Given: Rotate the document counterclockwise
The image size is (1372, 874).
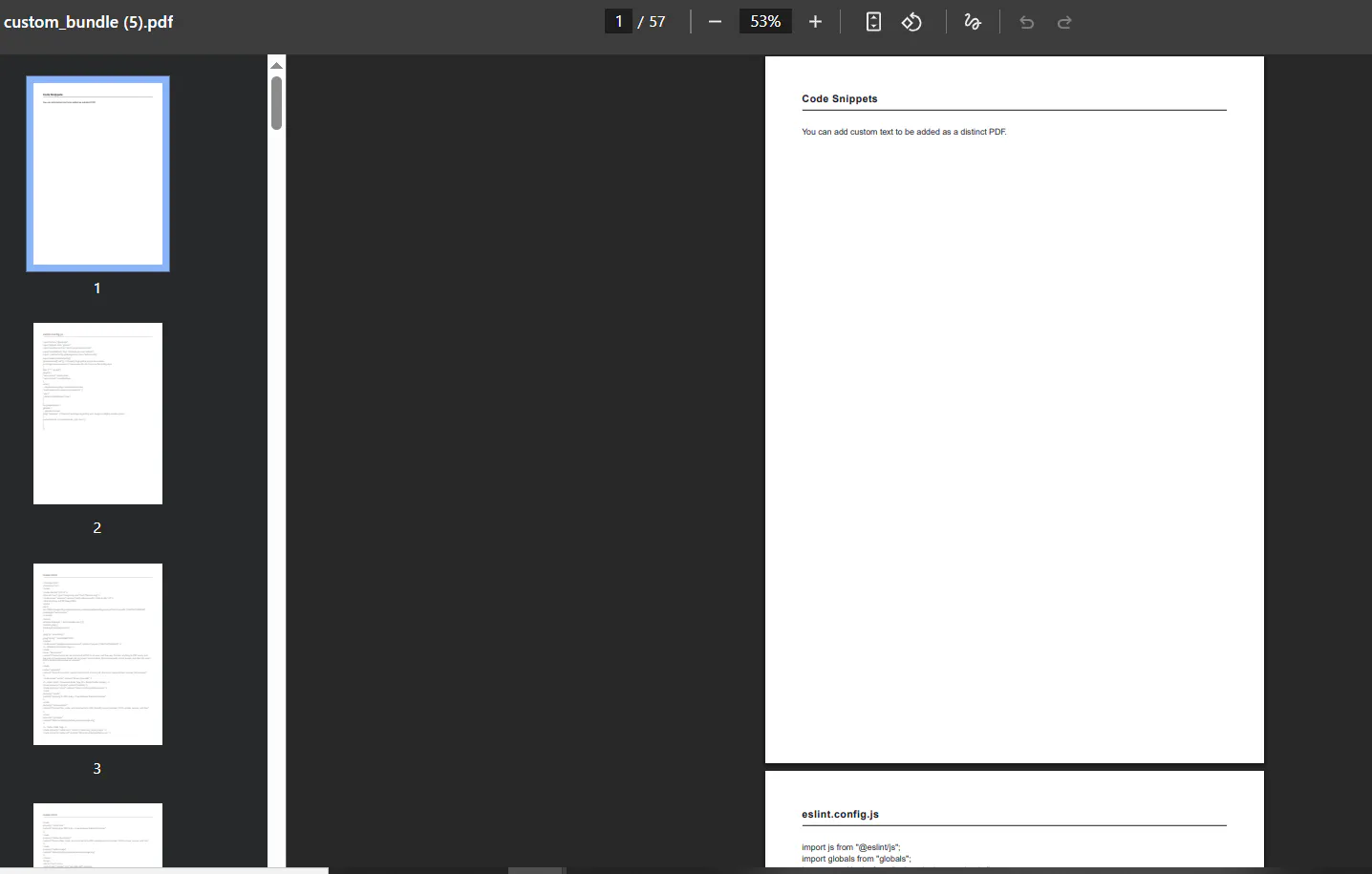Looking at the screenshot, I should click(x=911, y=21).
